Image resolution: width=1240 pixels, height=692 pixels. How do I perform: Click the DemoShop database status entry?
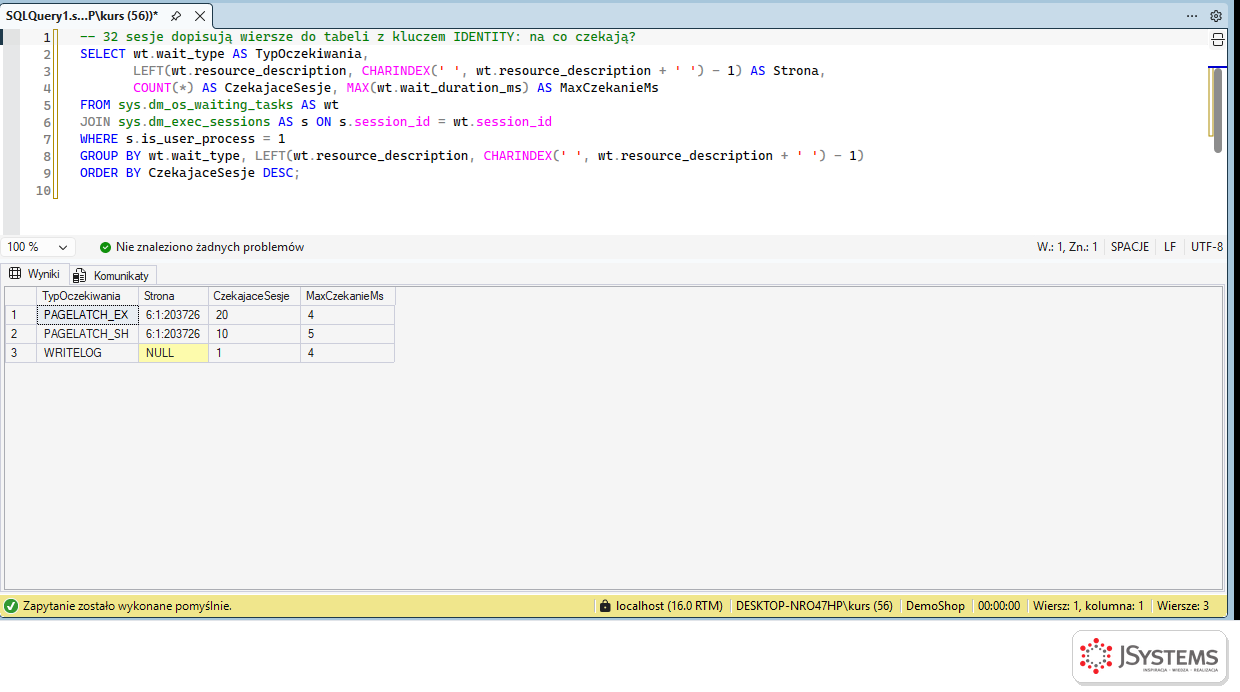935,606
